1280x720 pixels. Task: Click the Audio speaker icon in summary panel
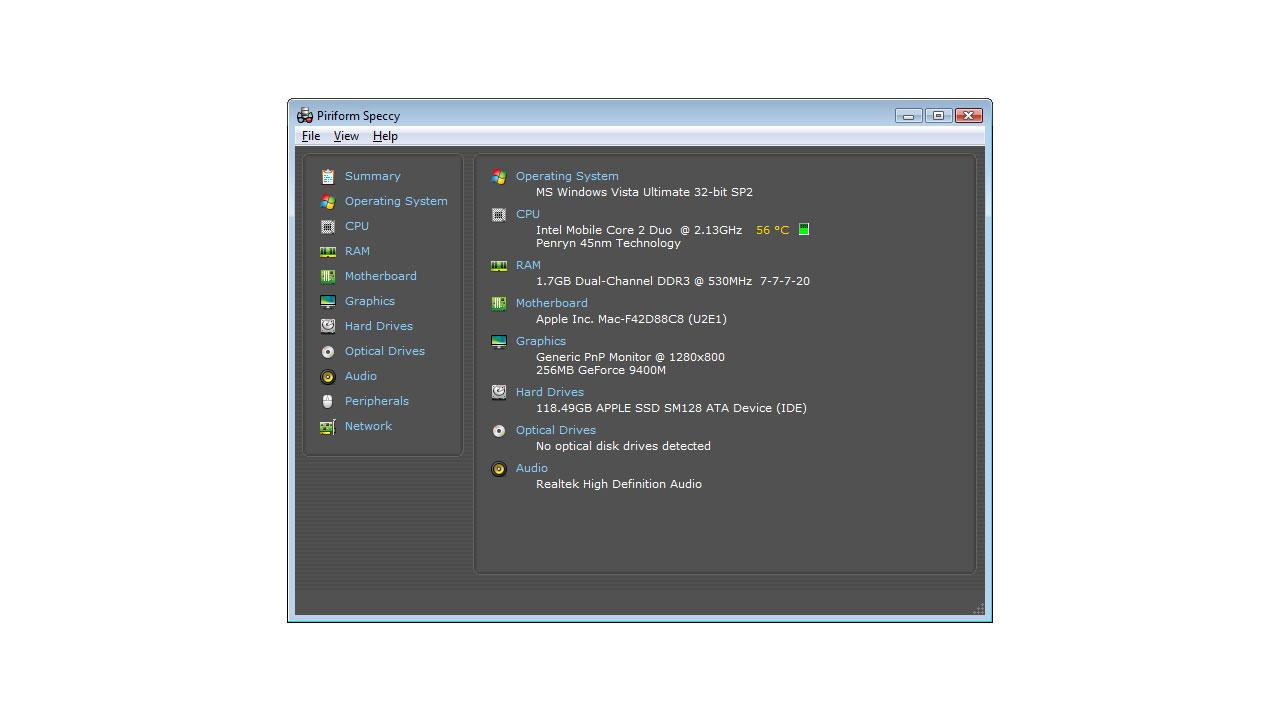pos(498,468)
